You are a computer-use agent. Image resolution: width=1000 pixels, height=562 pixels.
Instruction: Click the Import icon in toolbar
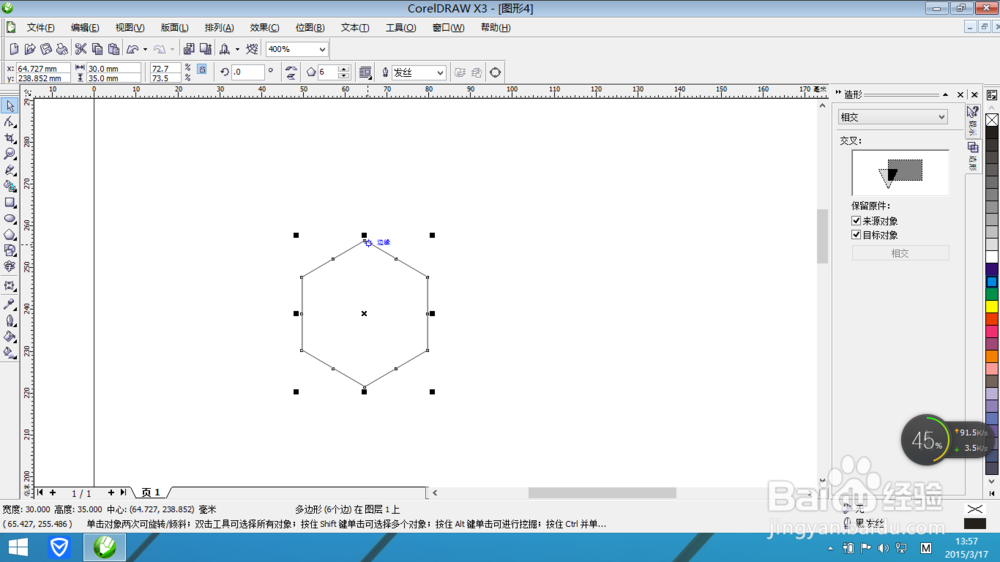click(x=189, y=49)
